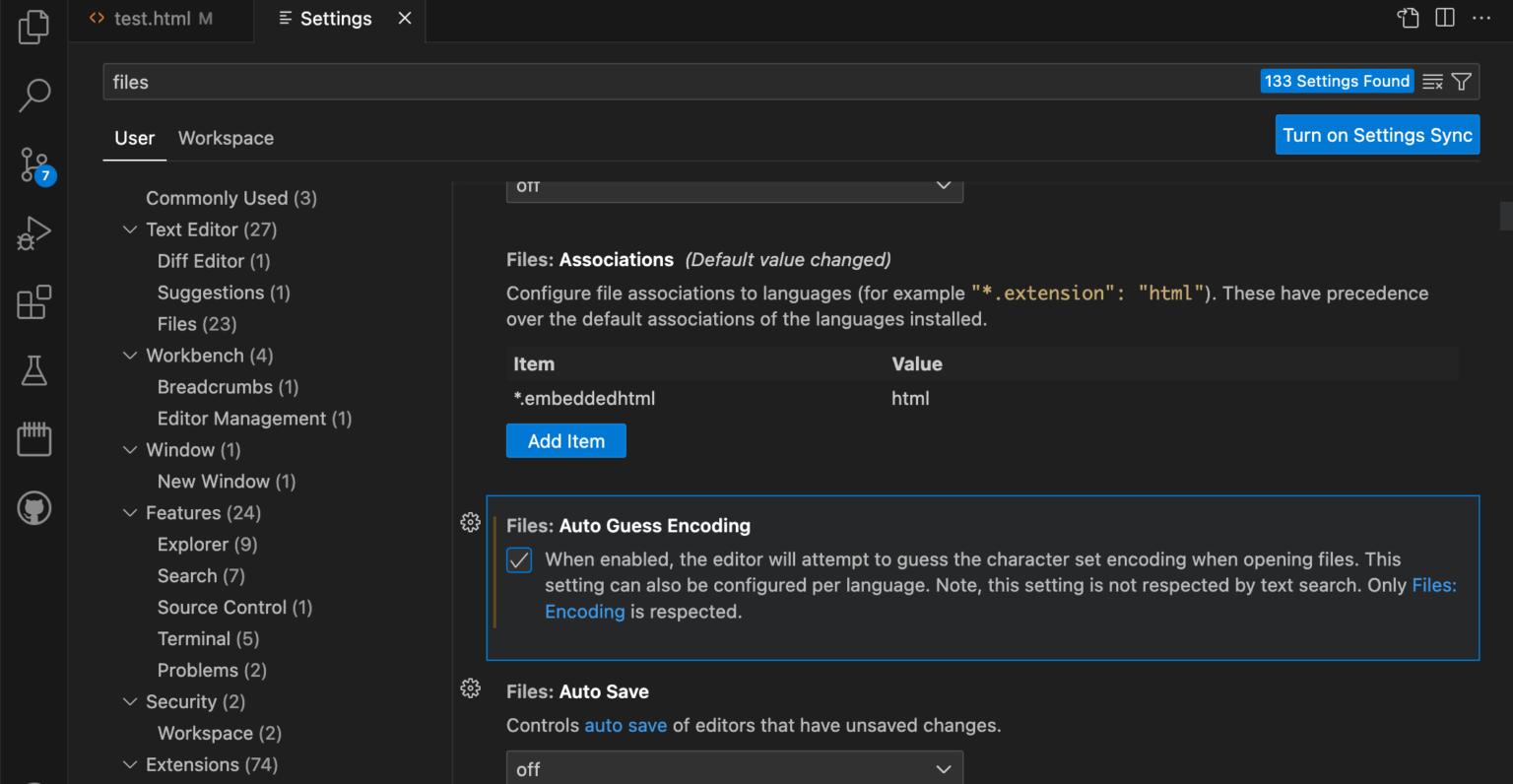Open the Search view
Screen dimensions: 1513x784
(33, 96)
